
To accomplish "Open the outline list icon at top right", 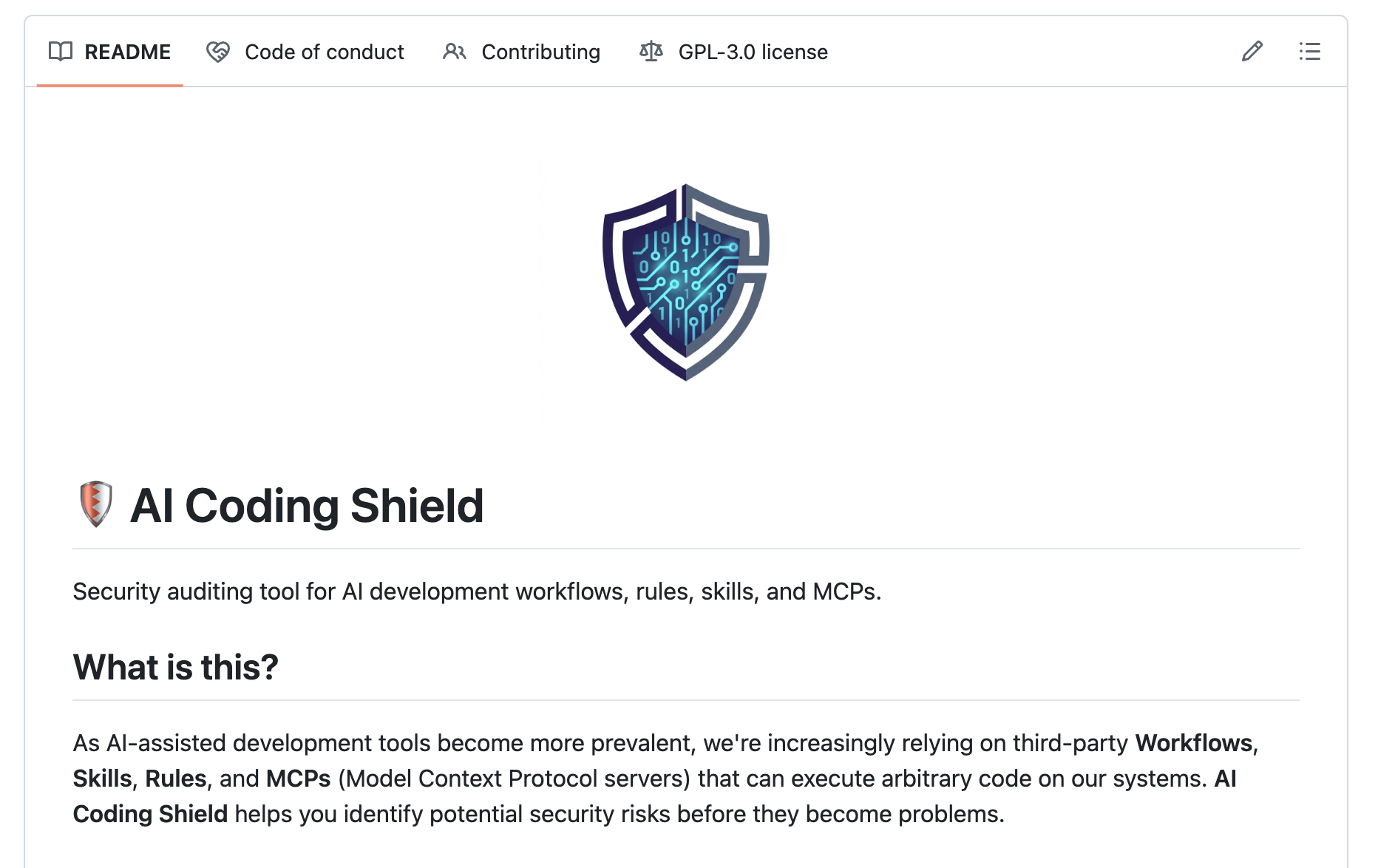I will [1309, 52].
